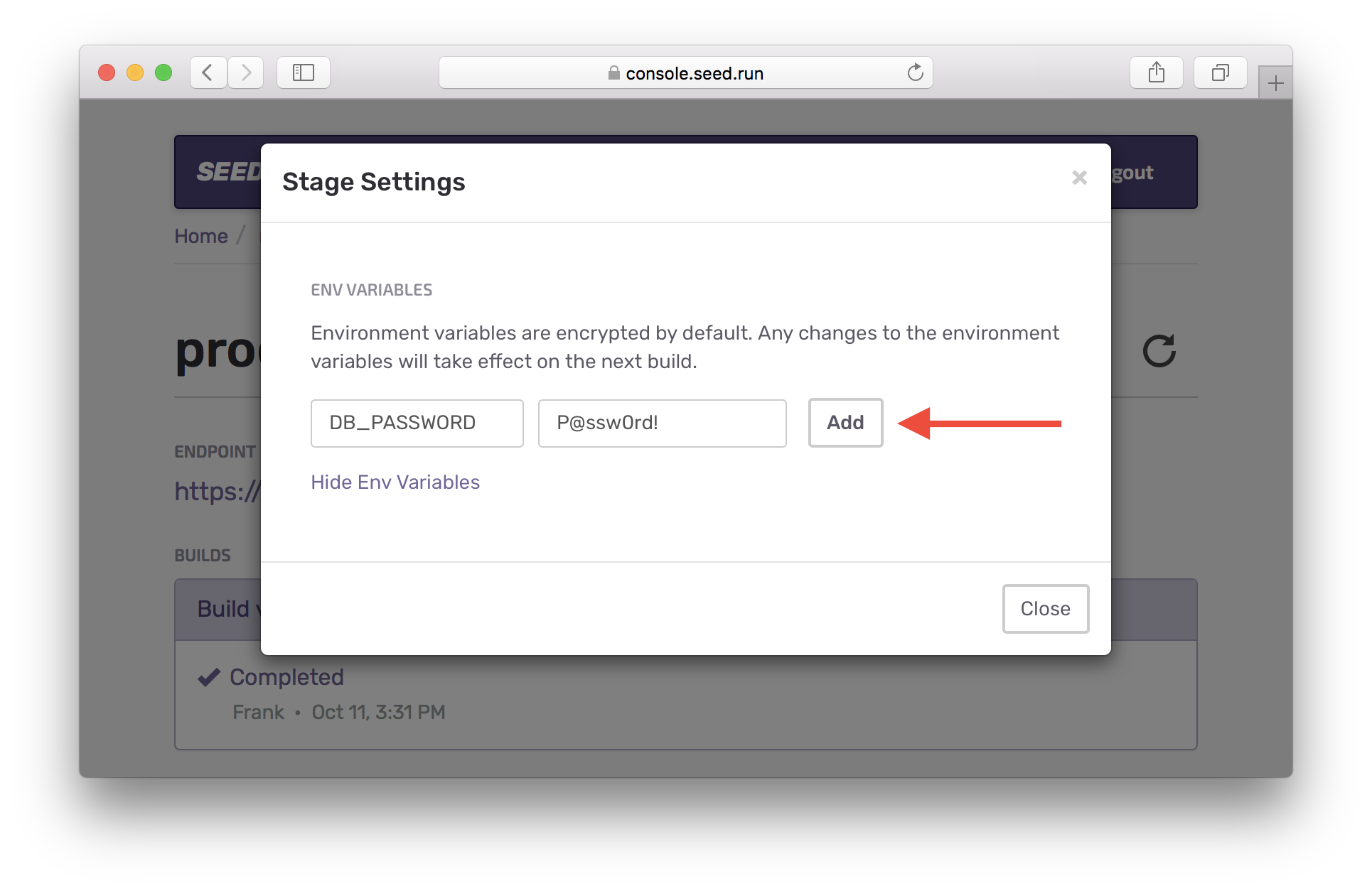Show all tabs overview icon
Viewport: 1372px width, 891px height.
(x=1220, y=72)
